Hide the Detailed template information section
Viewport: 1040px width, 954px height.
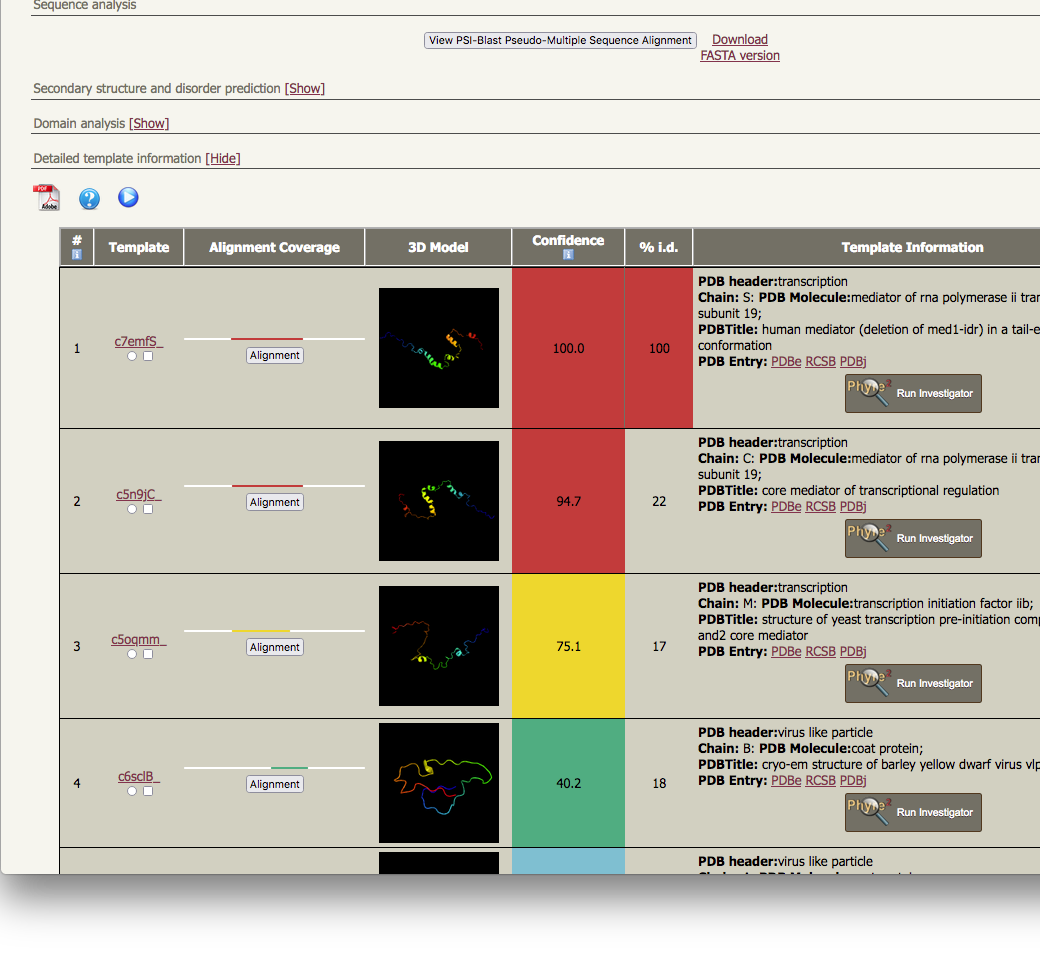coord(223,159)
